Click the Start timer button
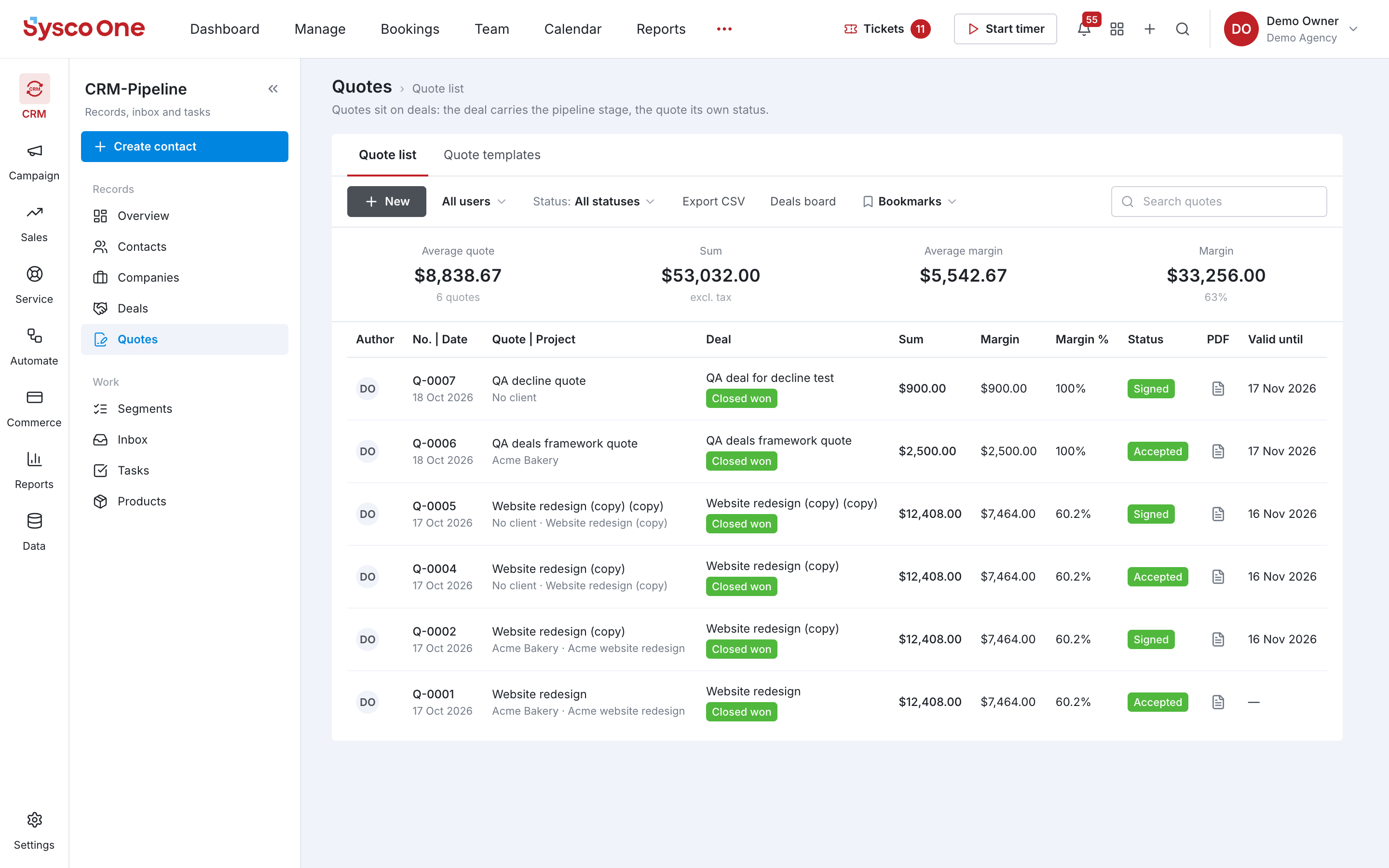This screenshot has width=1389, height=868. pos(1005,29)
